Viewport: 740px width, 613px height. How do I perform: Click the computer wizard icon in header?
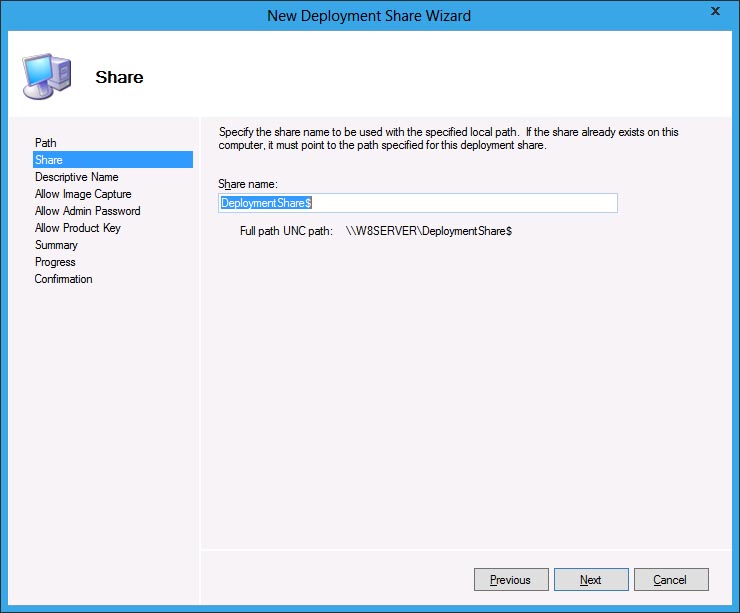click(45, 75)
